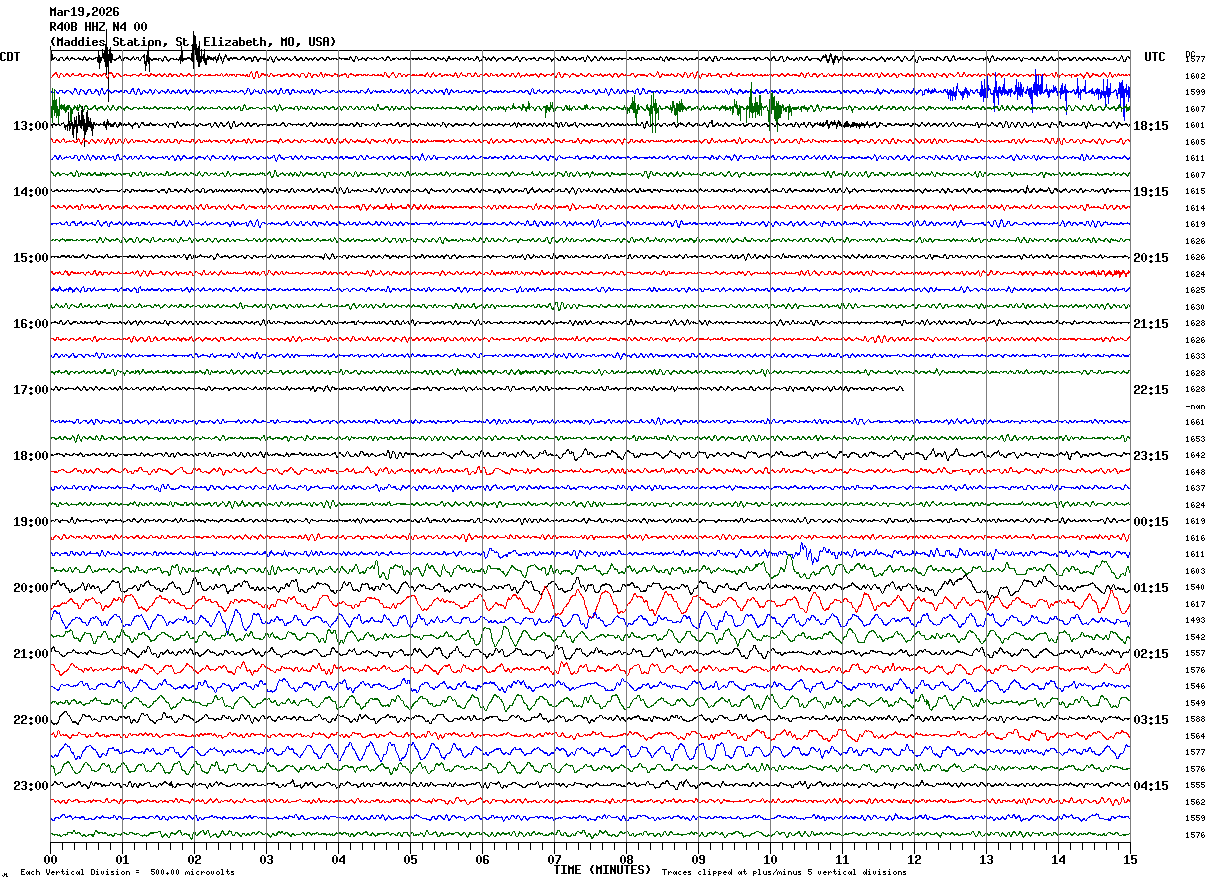Click the traces clipped footnote text
This screenshot has width=1210, height=886.
[x=784, y=872]
